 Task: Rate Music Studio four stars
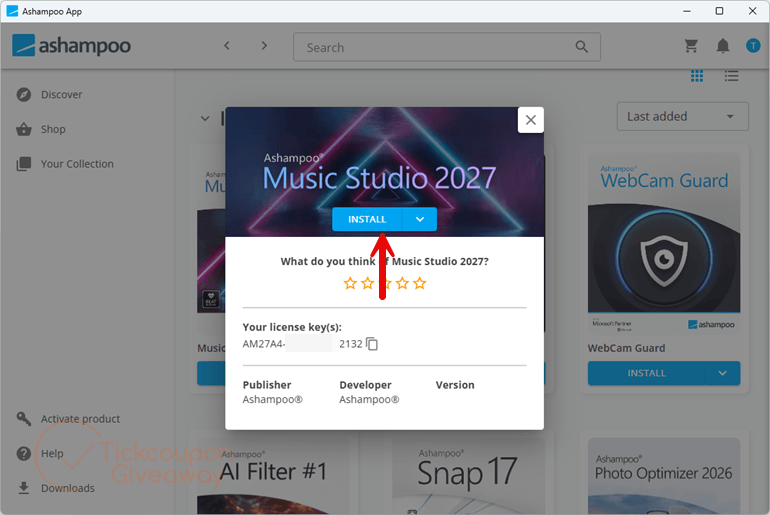[402, 283]
